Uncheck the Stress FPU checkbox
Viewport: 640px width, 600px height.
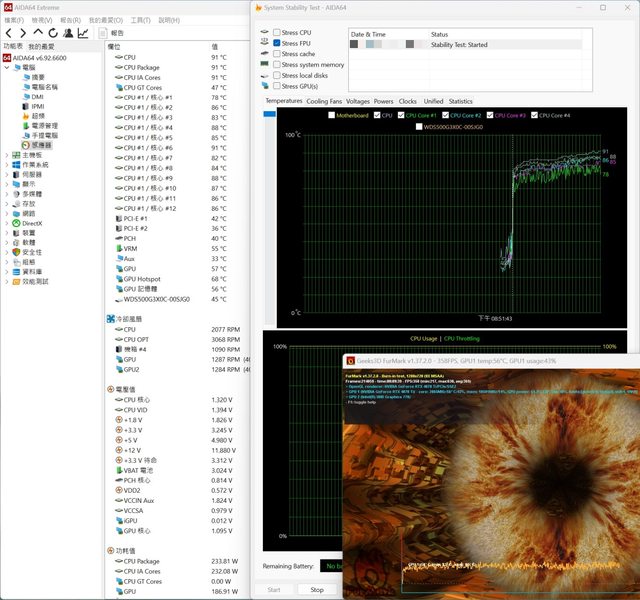pyautogui.click(x=277, y=44)
